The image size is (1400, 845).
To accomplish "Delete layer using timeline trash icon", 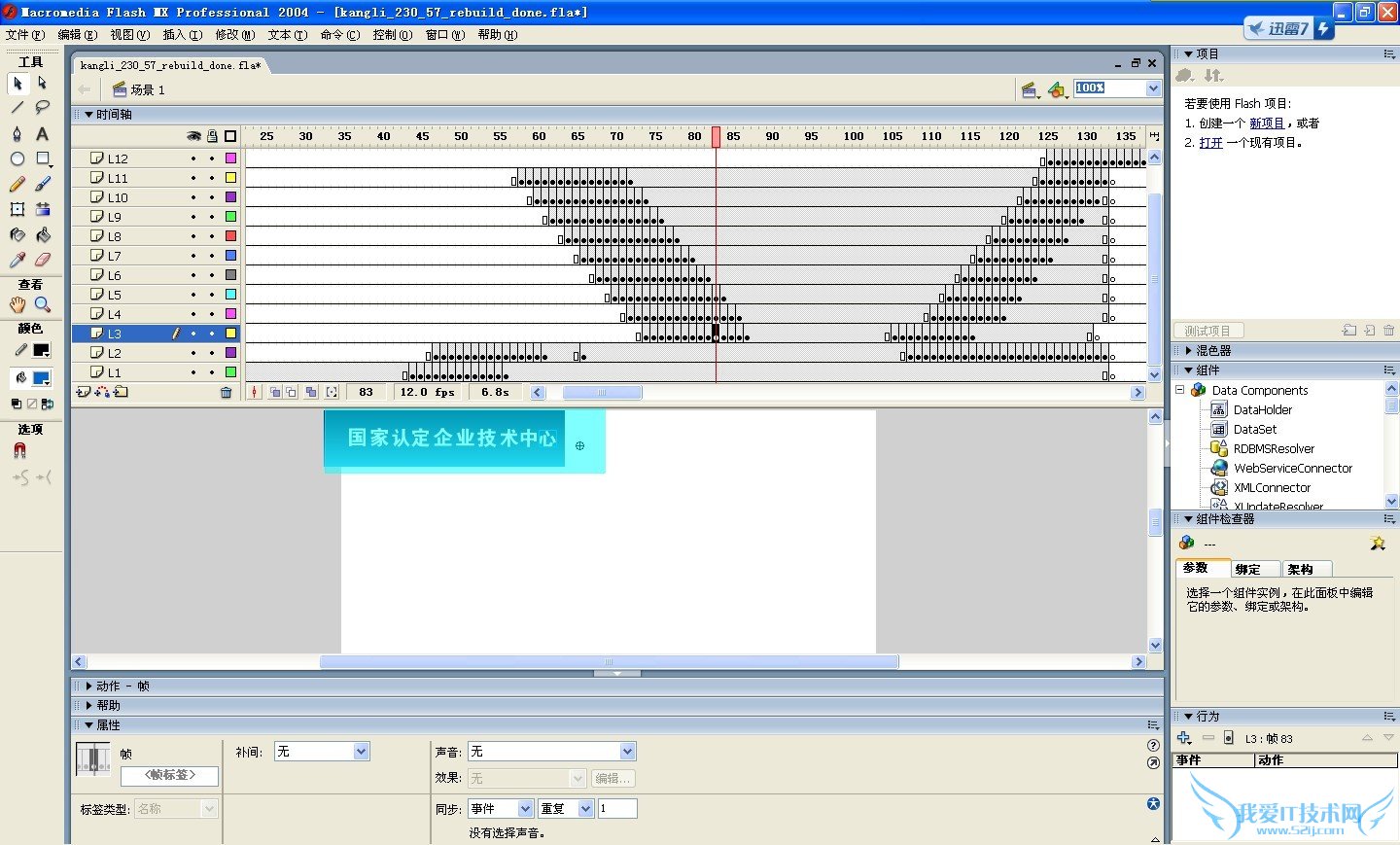I will (x=226, y=392).
